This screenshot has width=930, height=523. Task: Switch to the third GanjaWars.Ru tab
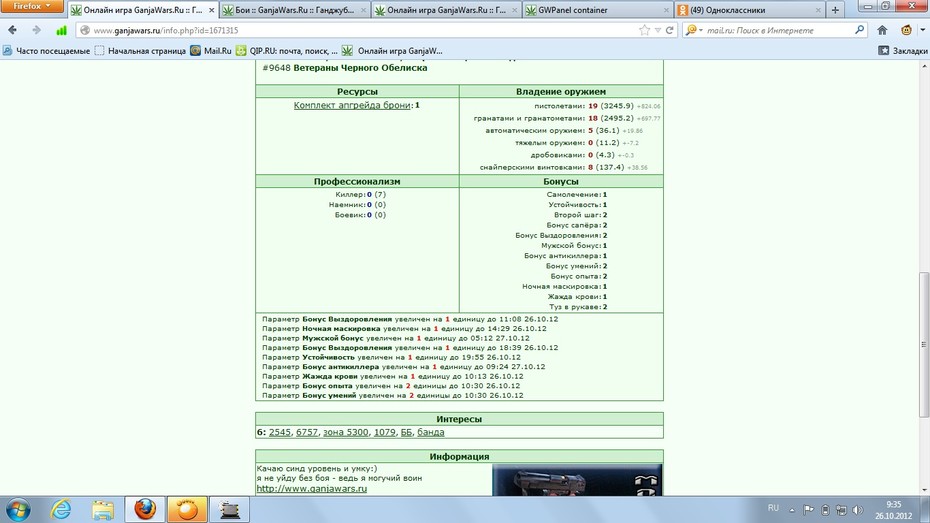click(446, 10)
